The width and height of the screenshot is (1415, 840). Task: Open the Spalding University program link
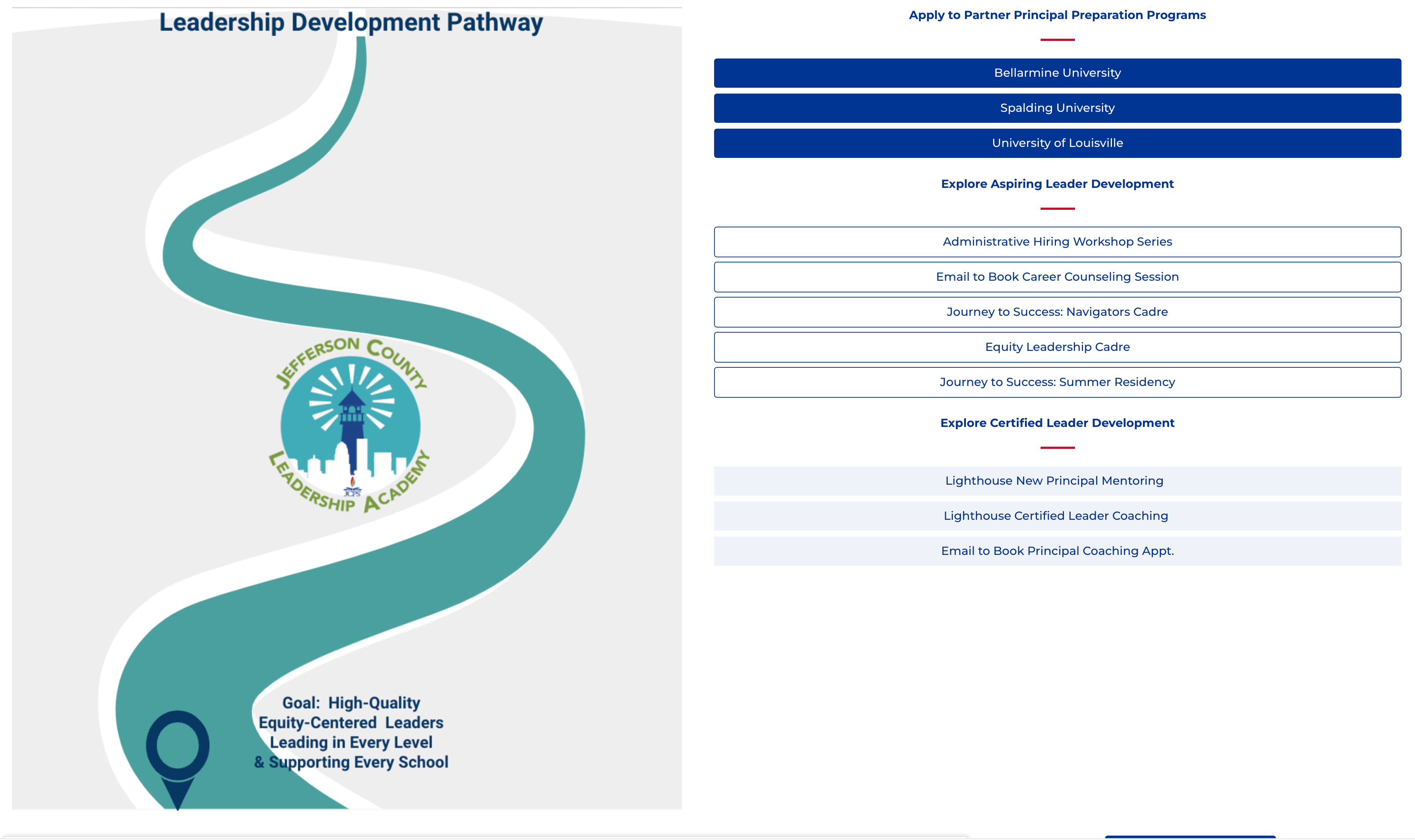tap(1057, 108)
